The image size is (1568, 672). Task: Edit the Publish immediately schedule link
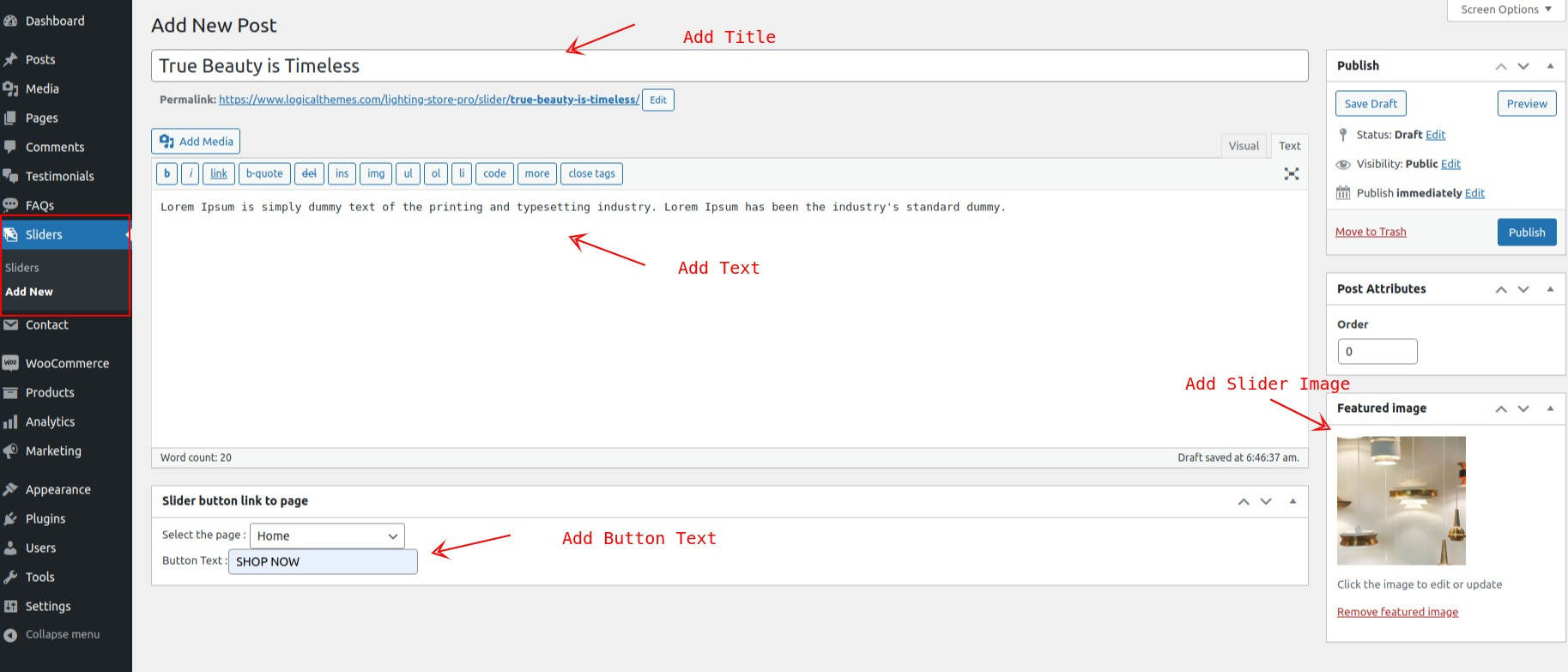pos(1474,193)
